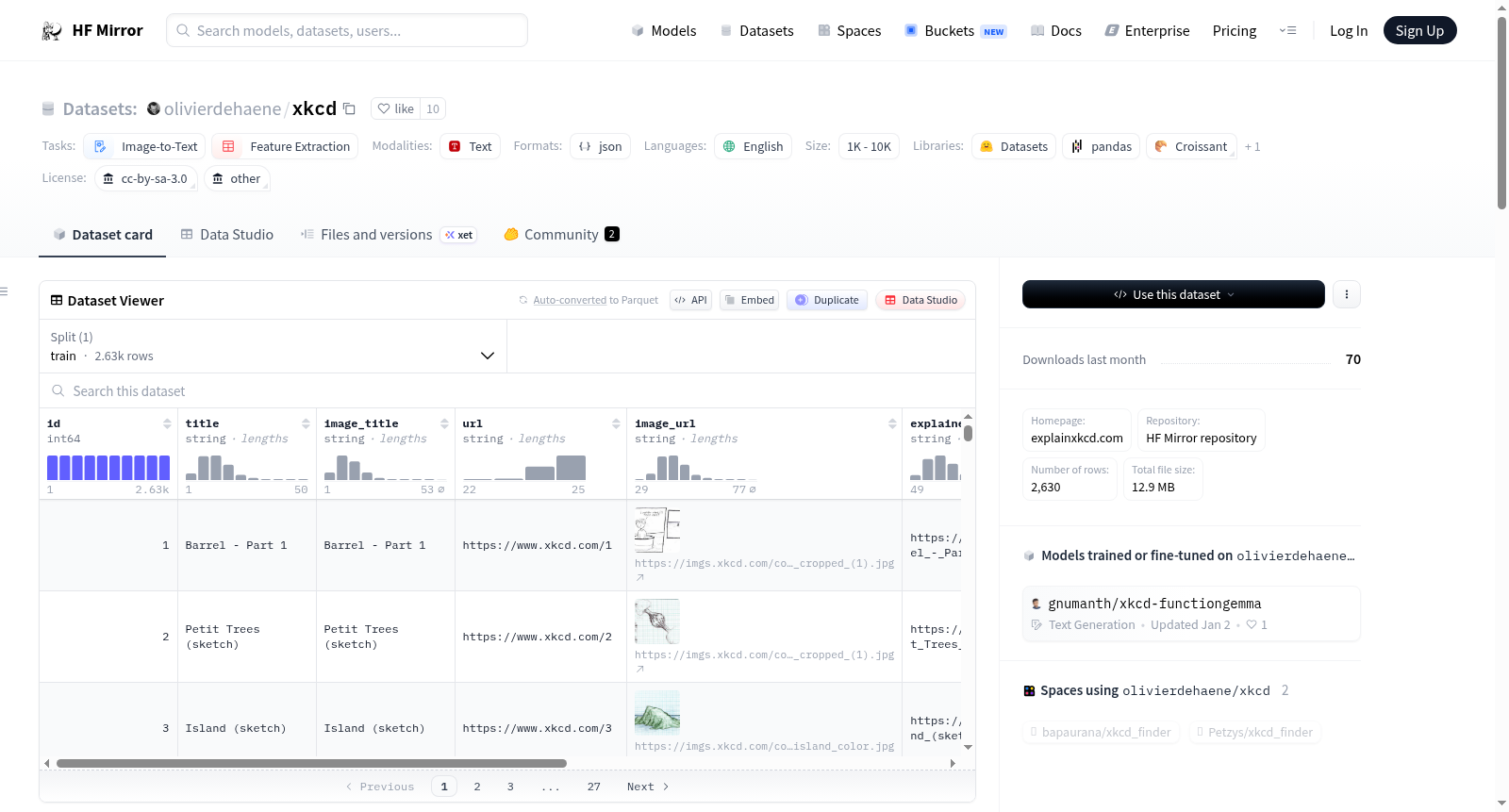
Task: Click the Croissant library tag
Action: point(1191,146)
